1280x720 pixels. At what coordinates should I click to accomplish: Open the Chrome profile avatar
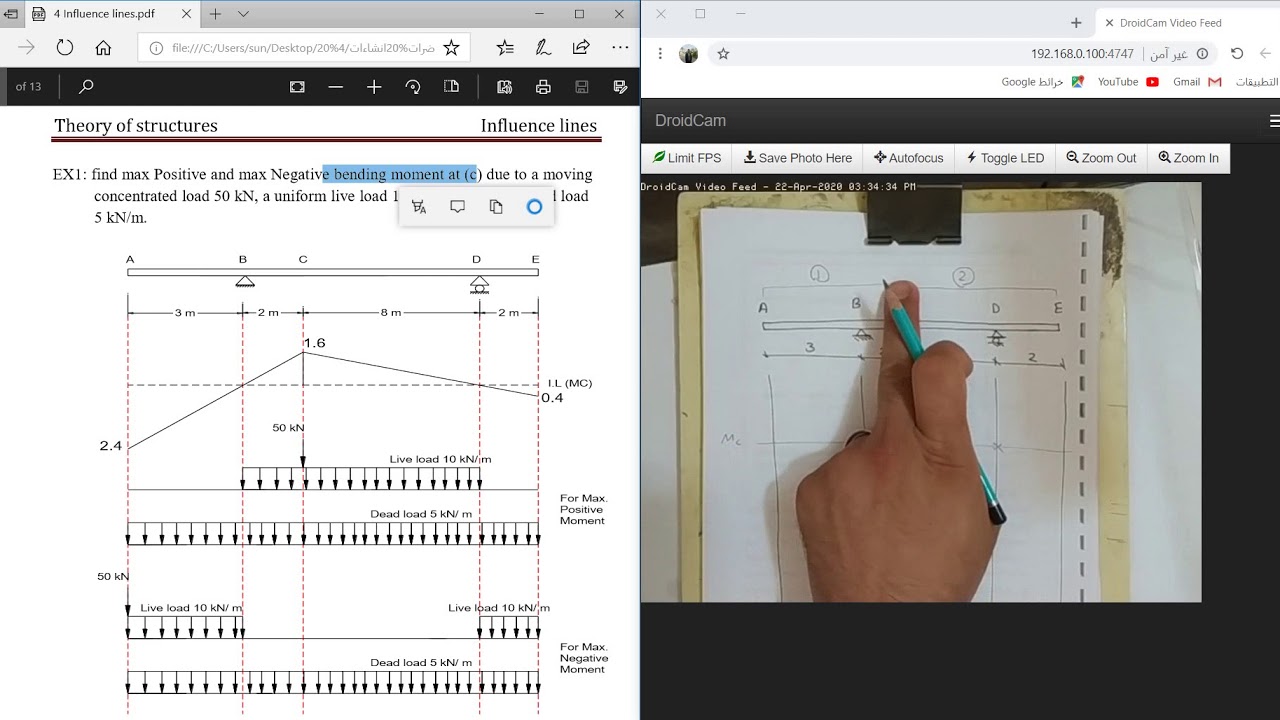688,54
